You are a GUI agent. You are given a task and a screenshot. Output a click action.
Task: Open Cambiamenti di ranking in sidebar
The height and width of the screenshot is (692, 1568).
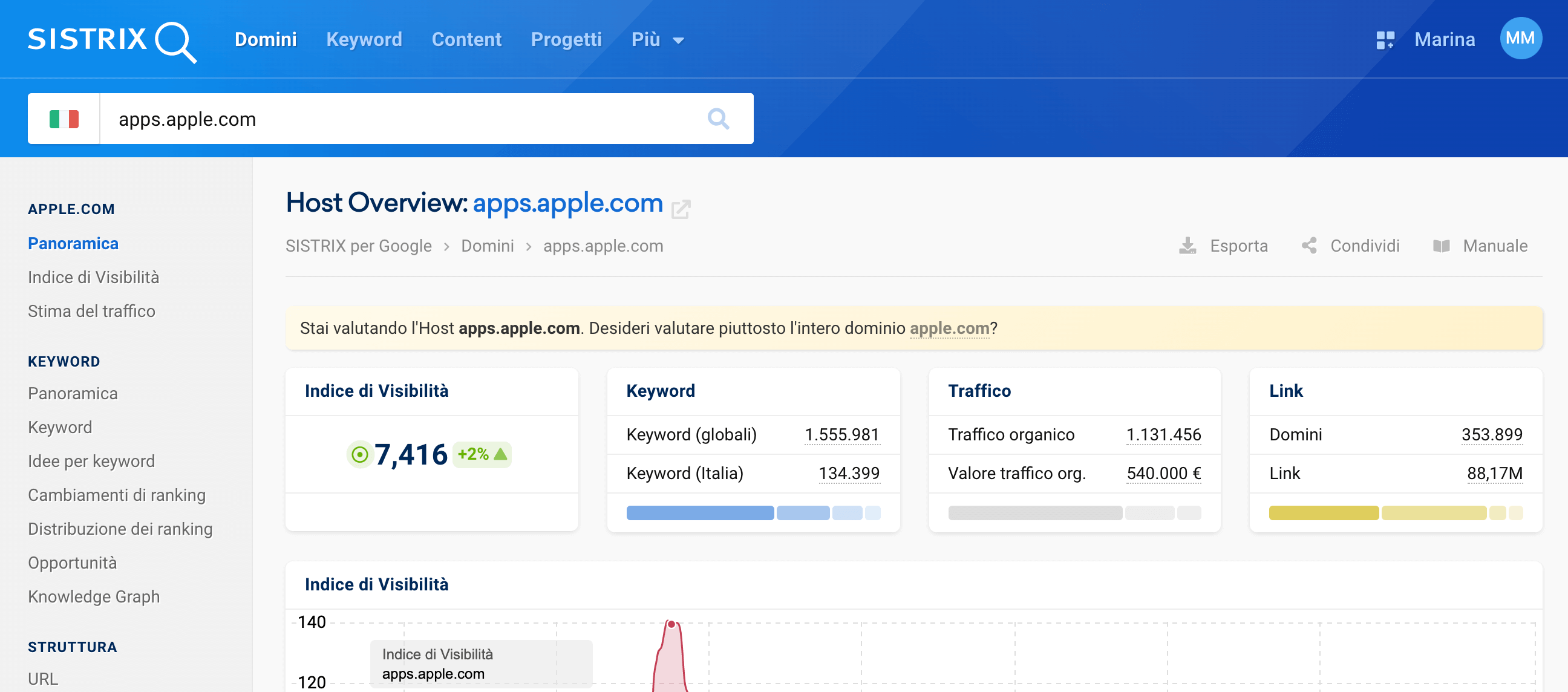116,495
